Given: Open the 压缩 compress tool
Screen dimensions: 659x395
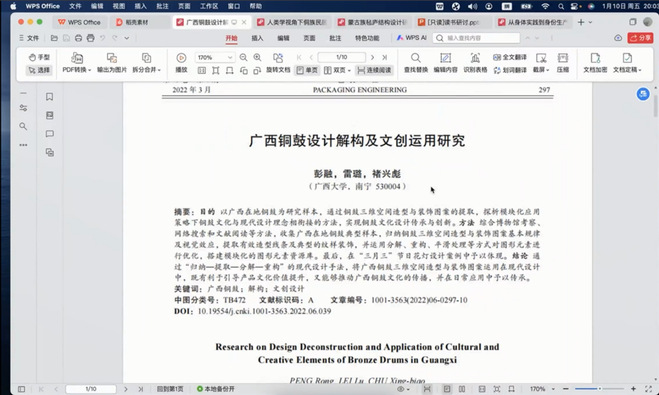Looking at the screenshot, I should coord(563,63).
